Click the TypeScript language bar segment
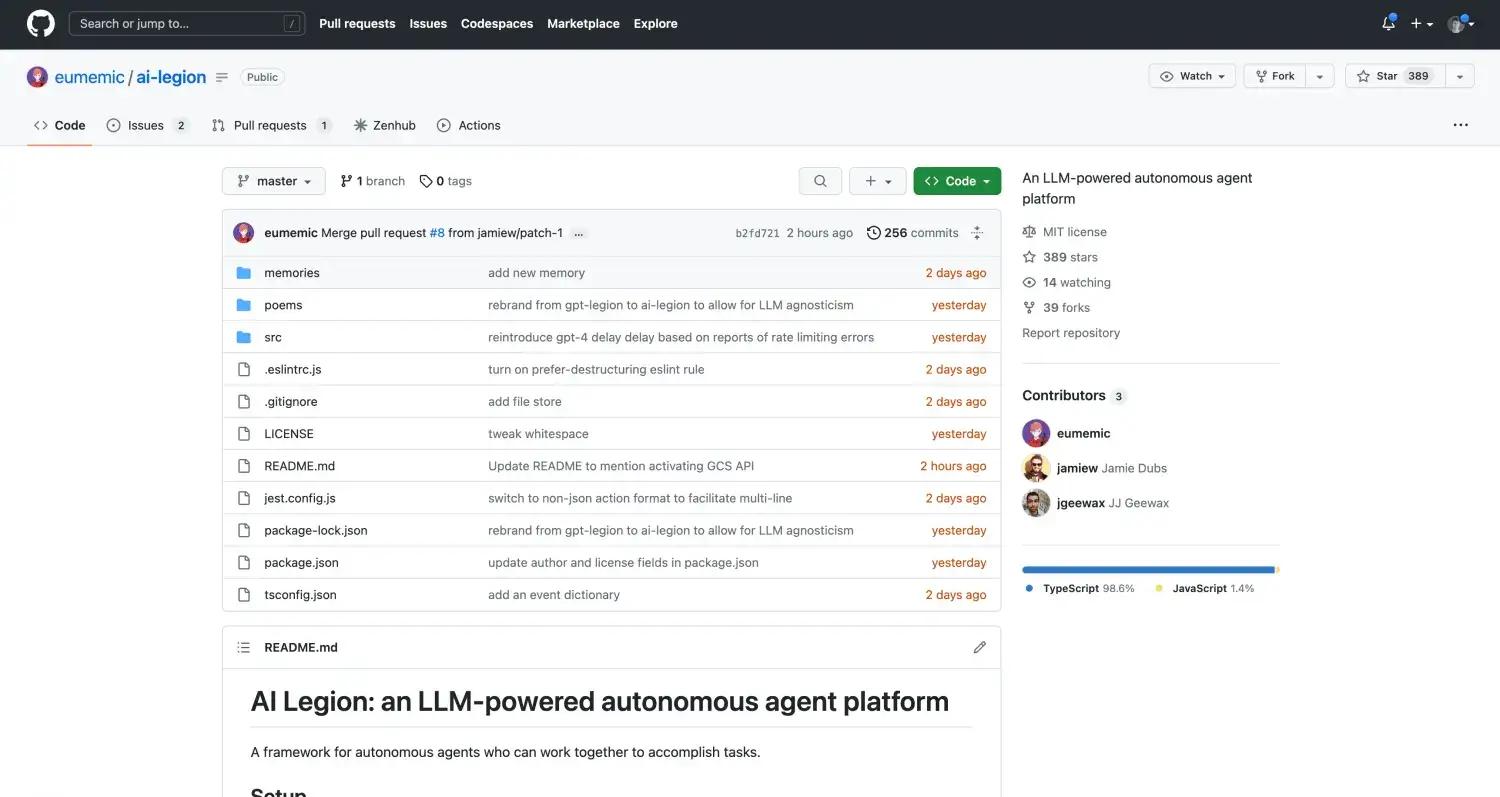This screenshot has width=1500, height=797. coord(1148,570)
